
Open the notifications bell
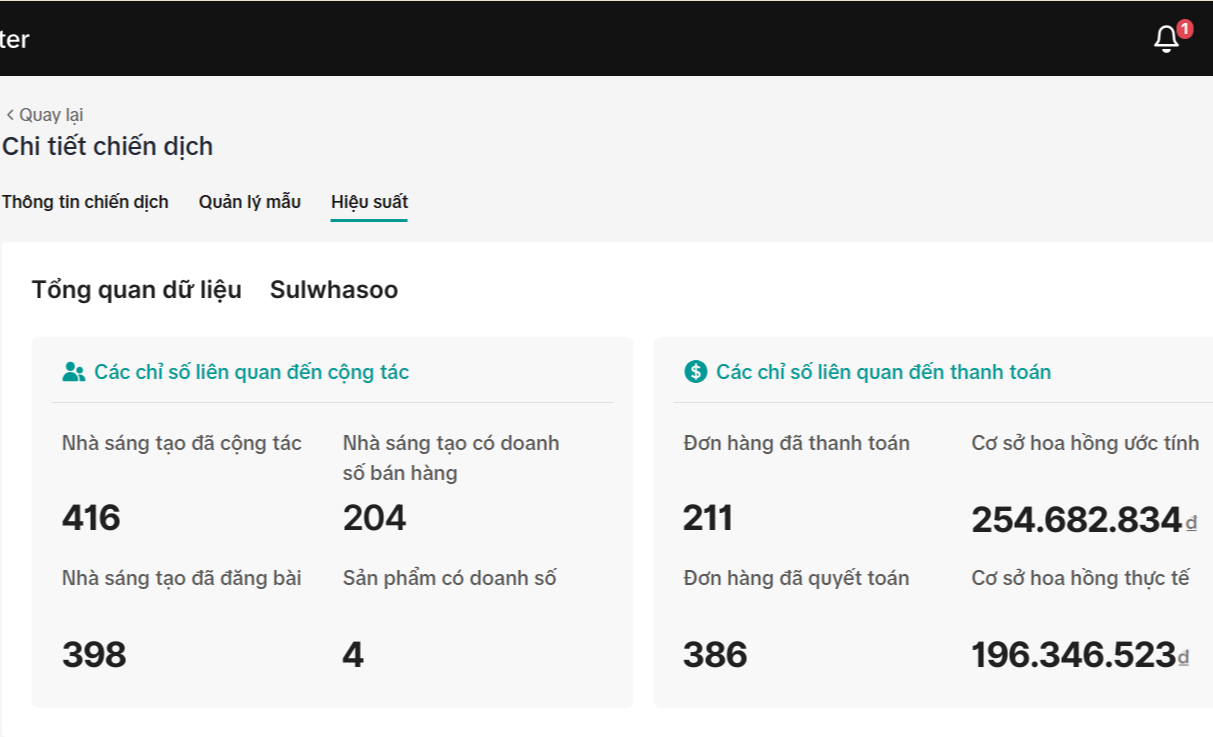[x=1165, y=40]
